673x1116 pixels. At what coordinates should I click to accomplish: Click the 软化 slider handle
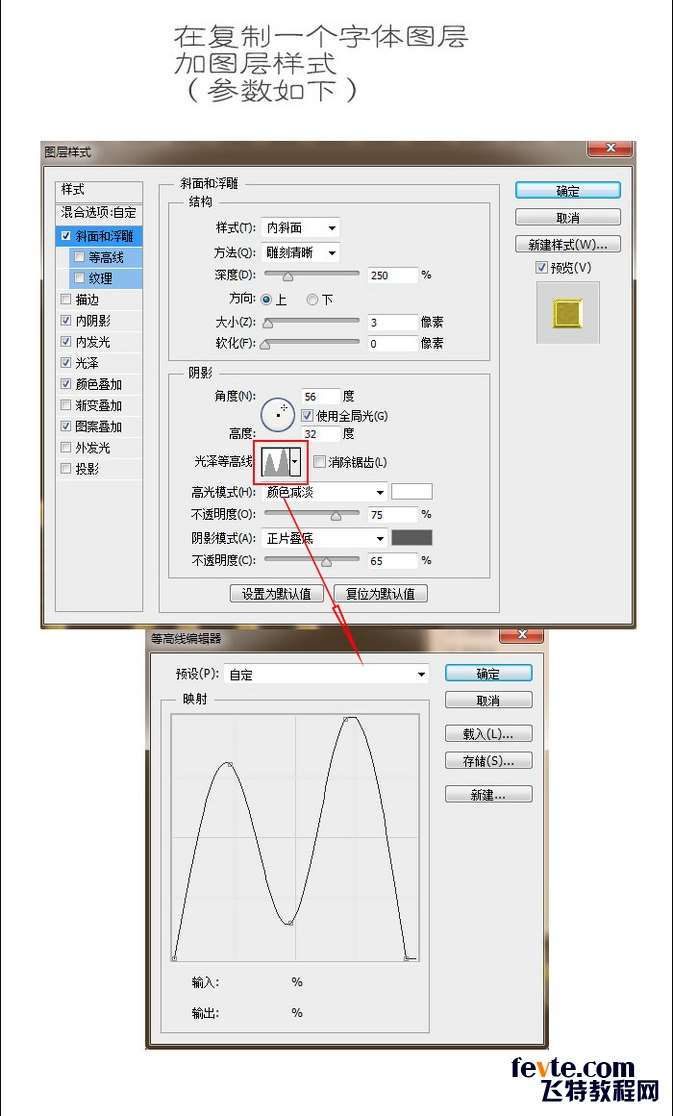265,345
